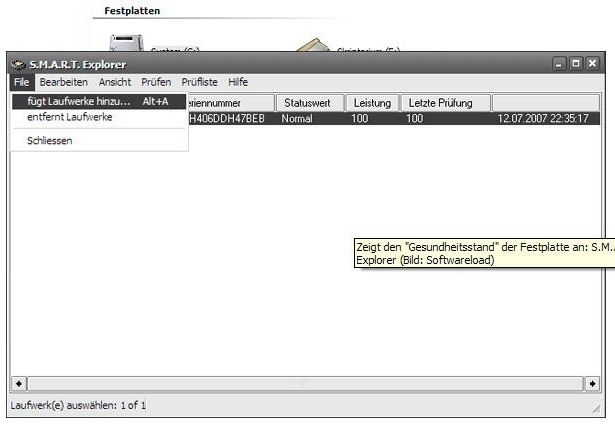The height and width of the screenshot is (425, 615).
Task: Expand the Prüfen menu
Action: coord(156,82)
